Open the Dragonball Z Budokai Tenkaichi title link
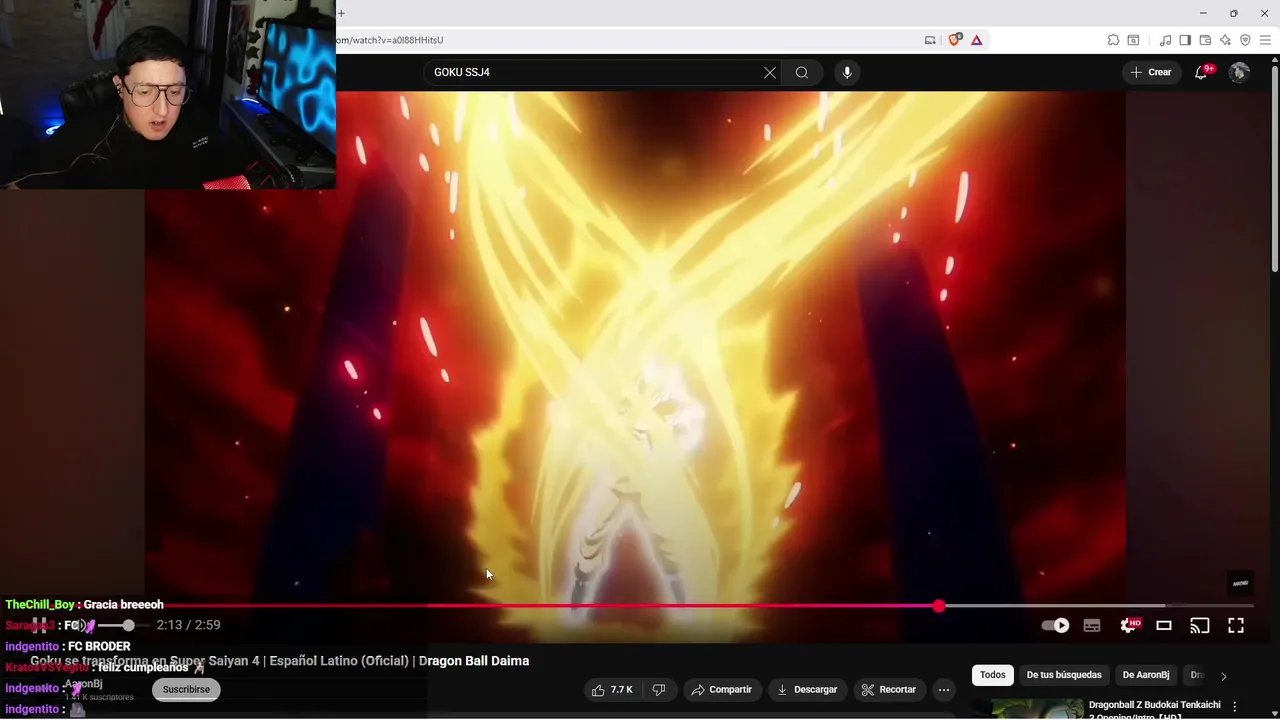The height and width of the screenshot is (720, 1280). 1154,709
